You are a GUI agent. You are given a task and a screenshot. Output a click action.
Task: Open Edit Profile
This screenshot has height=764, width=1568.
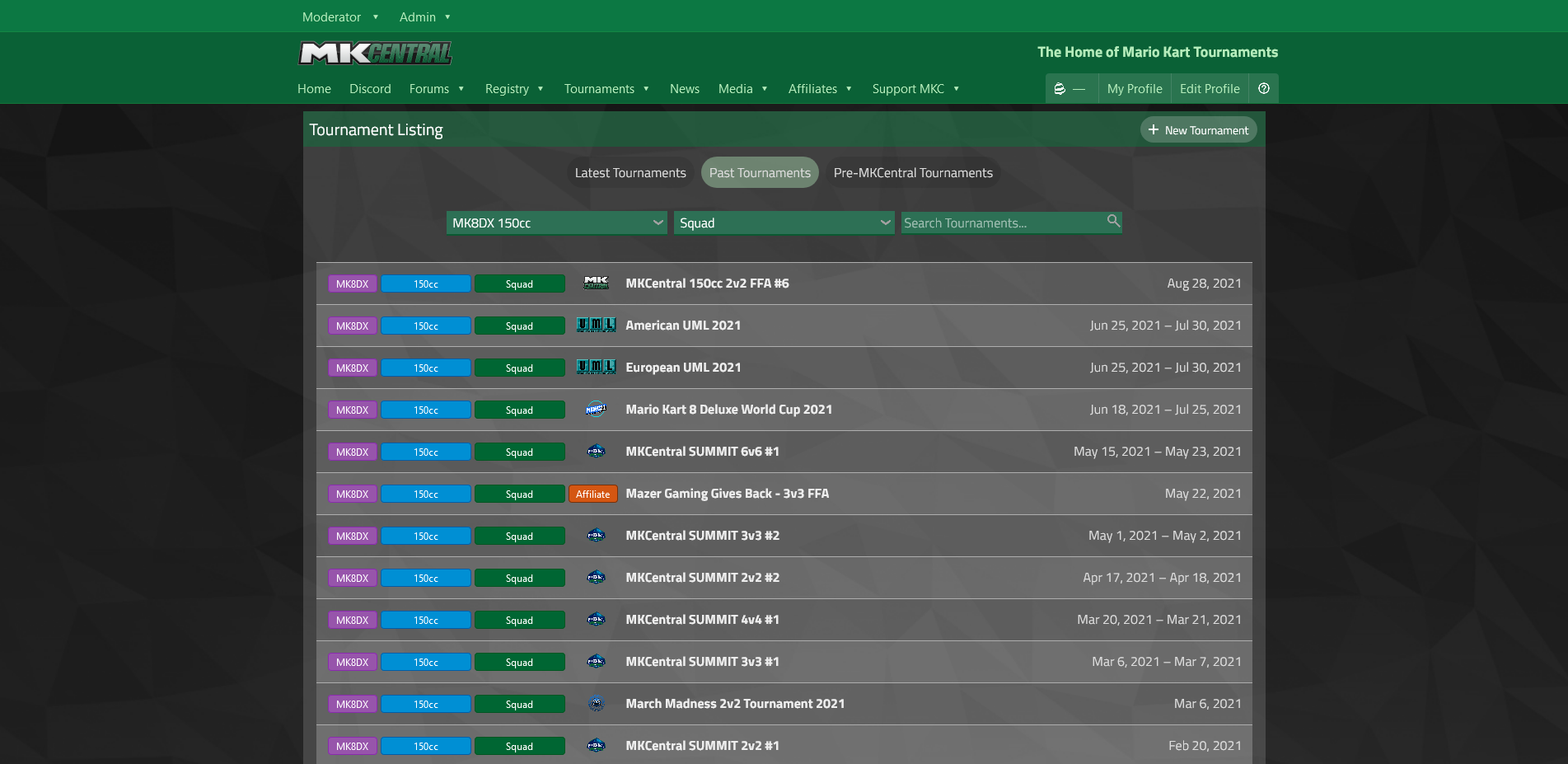click(1210, 88)
